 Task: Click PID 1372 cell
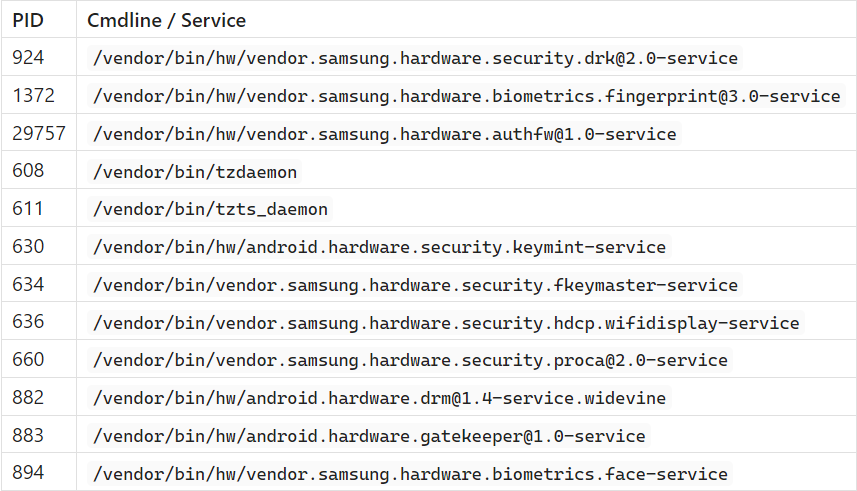[33, 96]
